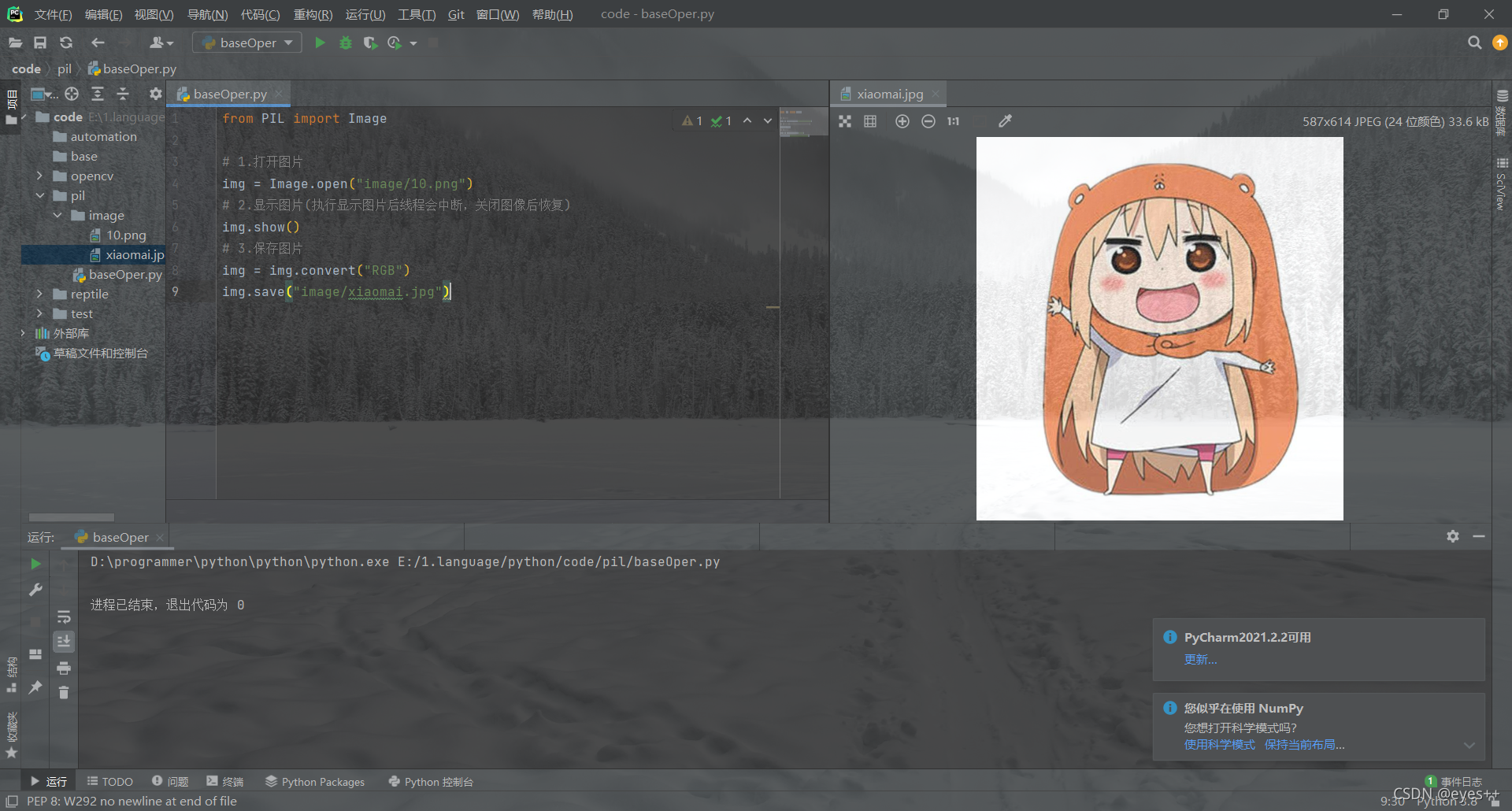Clear run console with trash icon

point(64,692)
